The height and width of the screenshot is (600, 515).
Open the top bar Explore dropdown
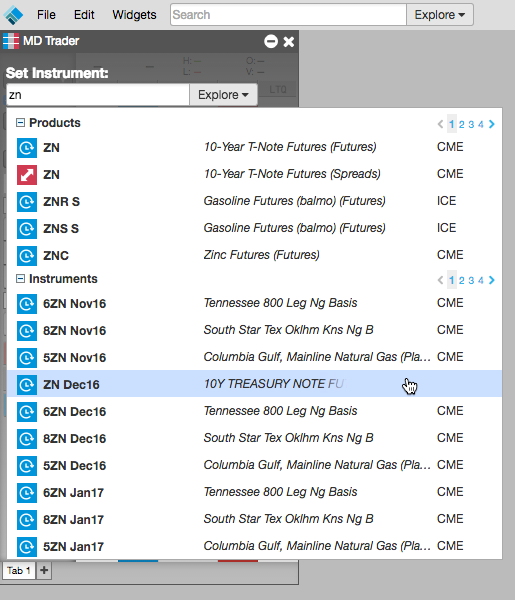point(440,15)
